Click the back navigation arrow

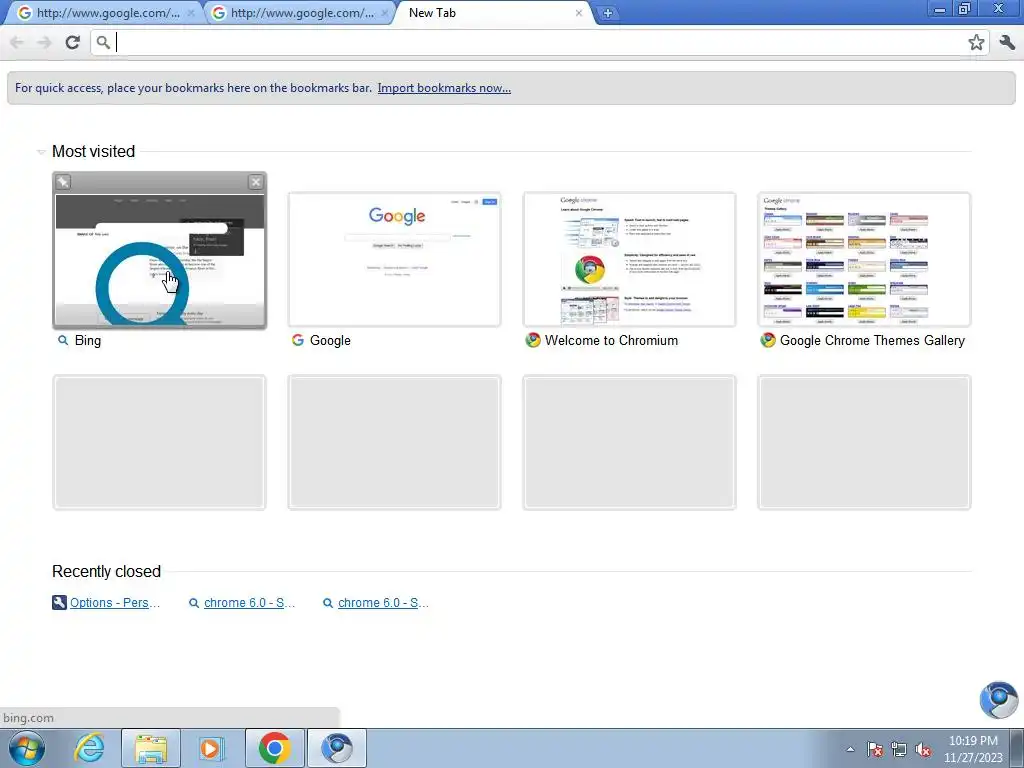17,42
